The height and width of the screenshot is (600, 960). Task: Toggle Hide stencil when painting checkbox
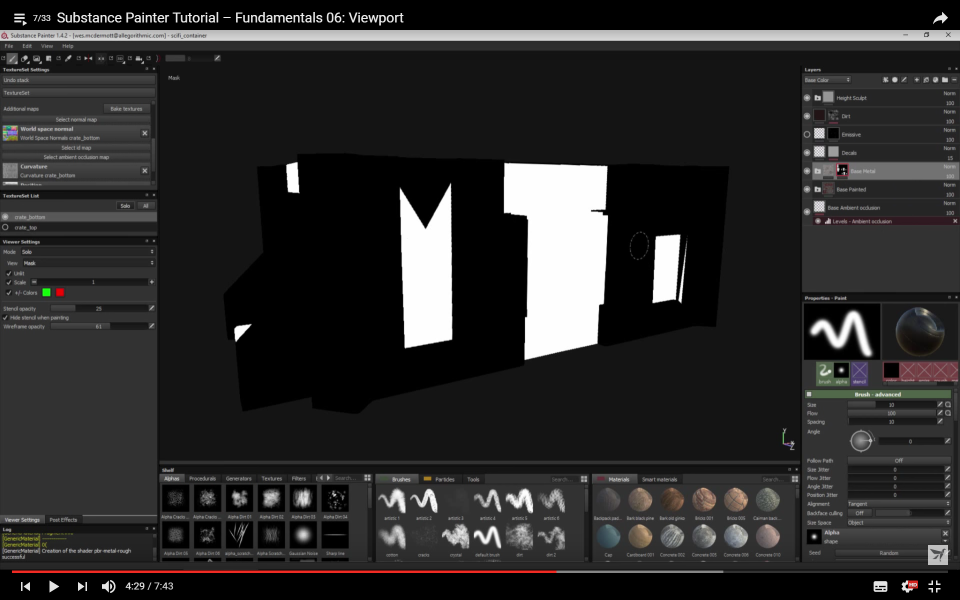click(6, 318)
